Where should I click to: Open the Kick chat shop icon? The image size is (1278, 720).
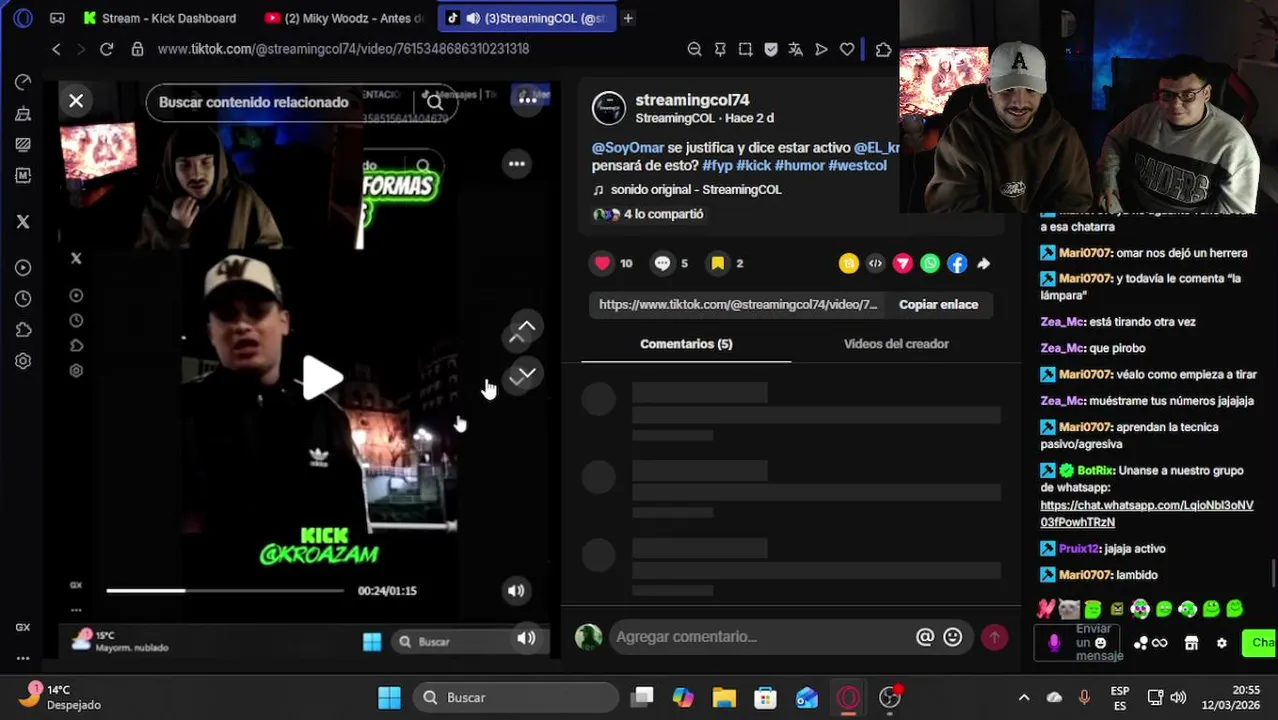point(1191,643)
